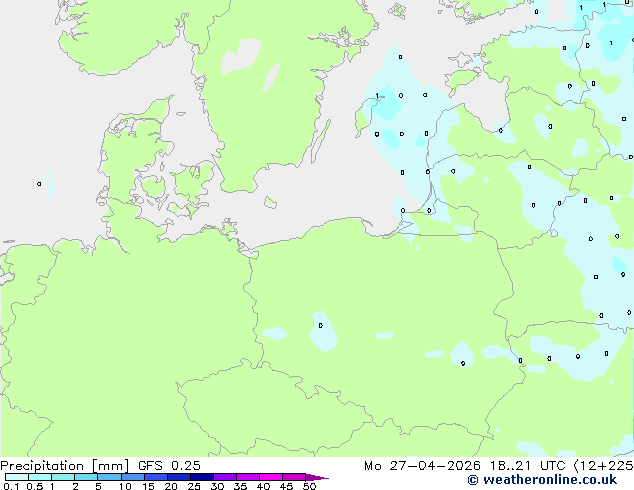Image resolution: width=634 pixels, height=490 pixels.
Task: Choose the purple 30–35 legend swatch
Action: coord(225,477)
